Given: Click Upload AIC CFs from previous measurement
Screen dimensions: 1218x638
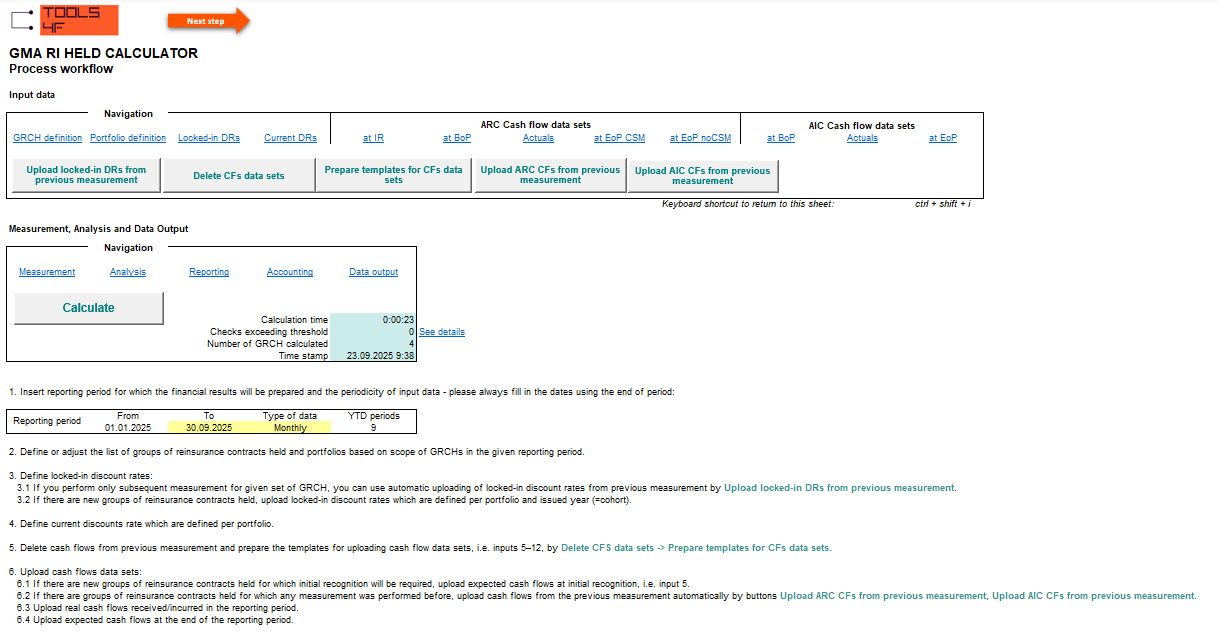Looking at the screenshot, I should click(x=702, y=176).
